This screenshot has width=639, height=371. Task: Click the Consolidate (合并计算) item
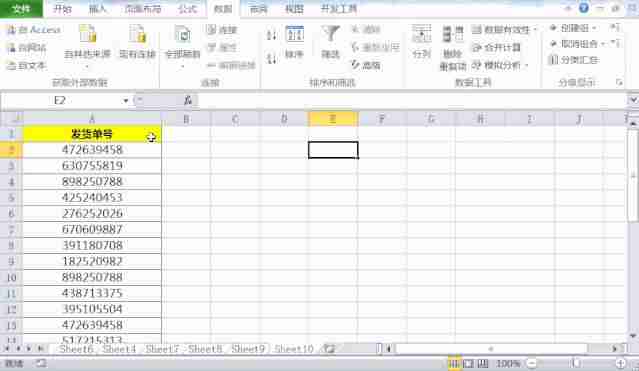pos(496,47)
